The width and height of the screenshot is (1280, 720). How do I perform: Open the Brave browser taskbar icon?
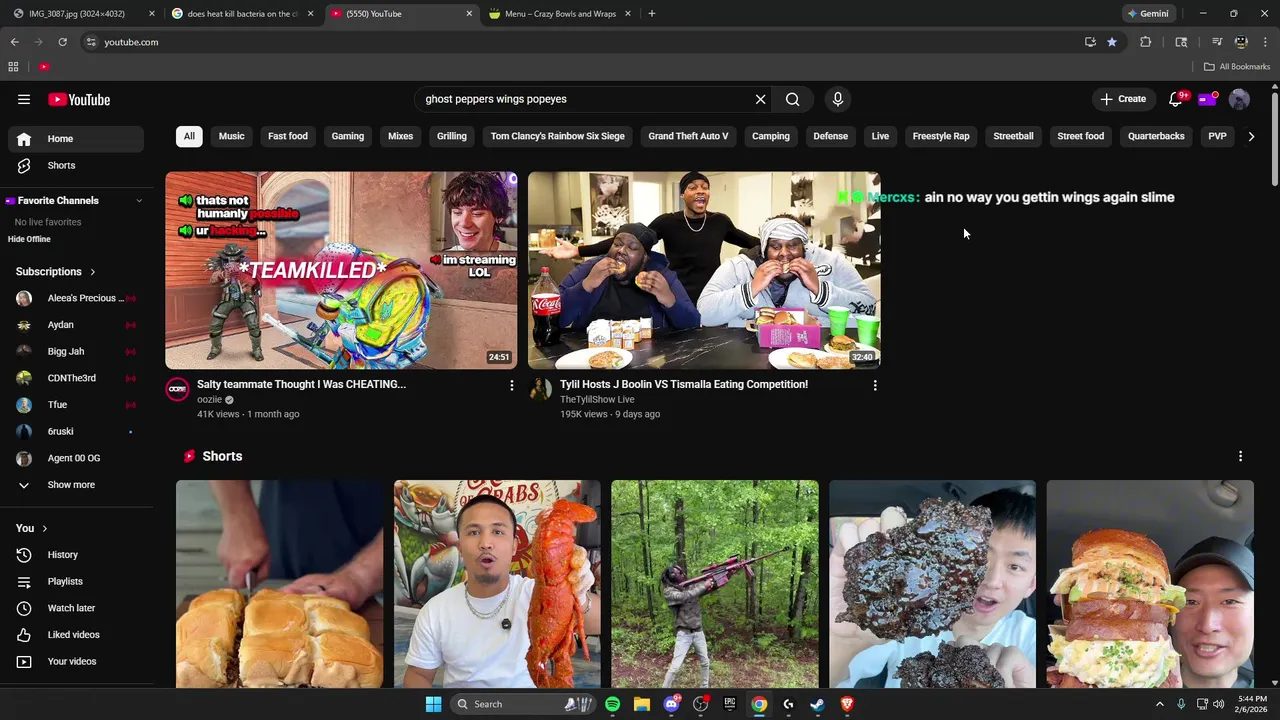[x=847, y=704]
